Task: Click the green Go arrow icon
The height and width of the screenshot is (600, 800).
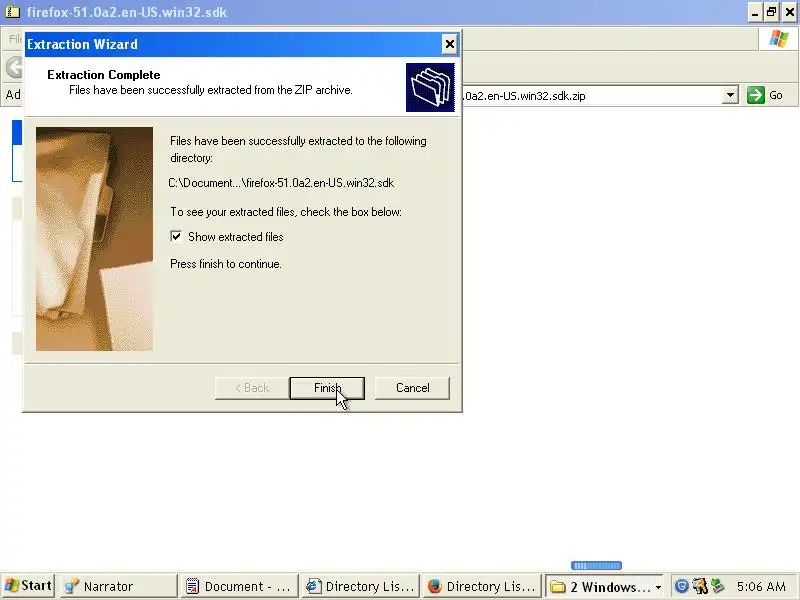Action: [x=756, y=95]
